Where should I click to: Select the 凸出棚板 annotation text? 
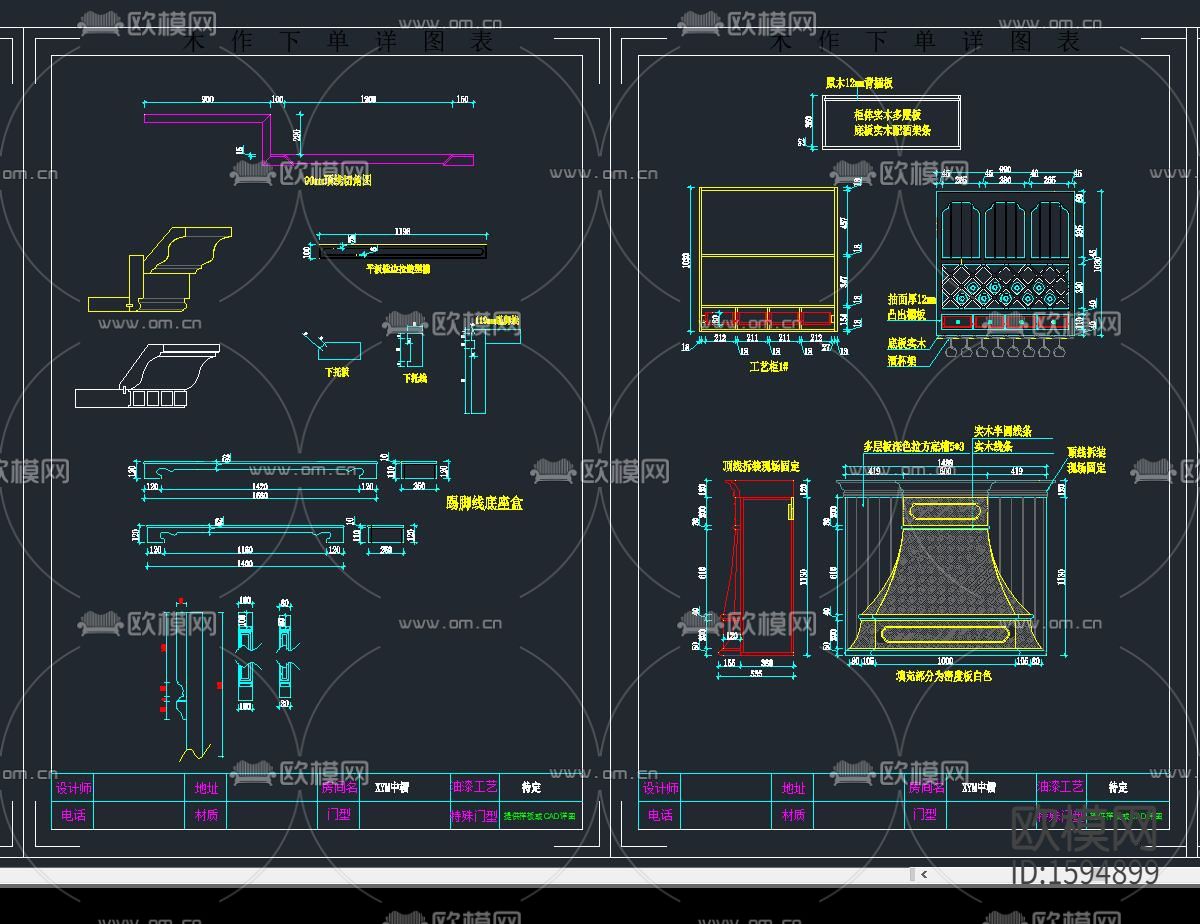[x=906, y=314]
